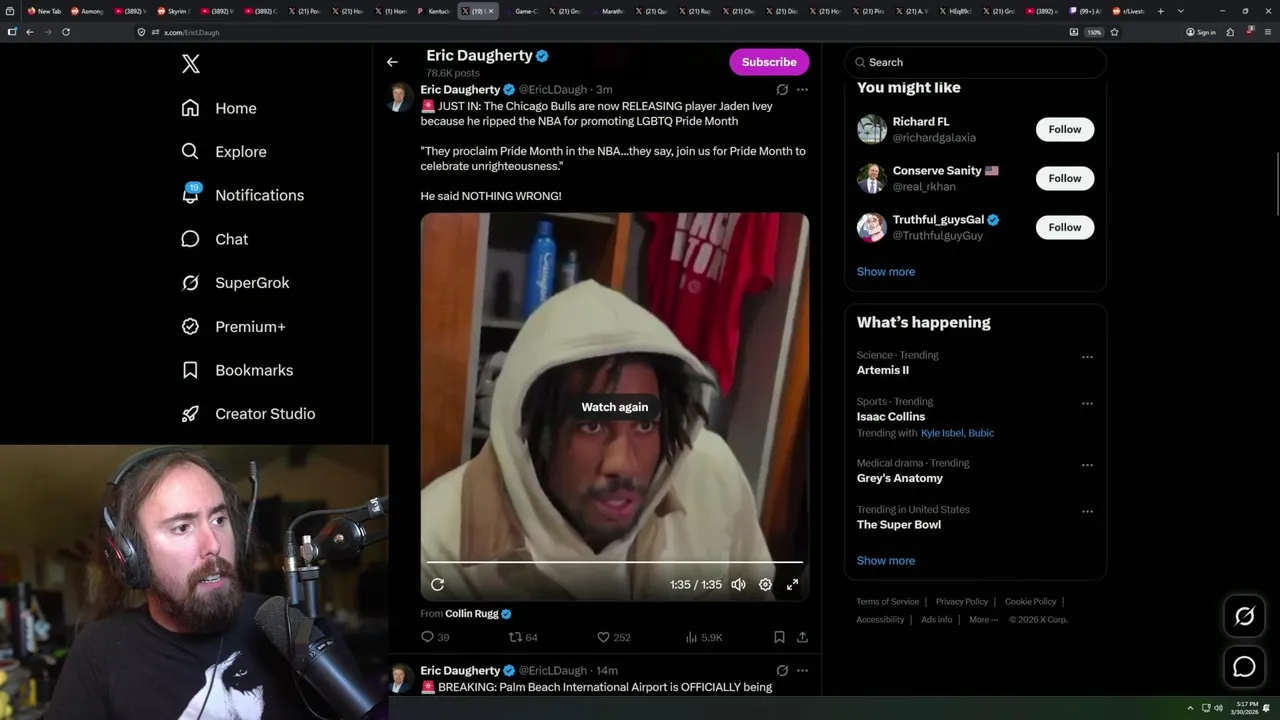Viewport: 1280px width, 720px height.
Task: Subscribe to Eric Daugherty
Action: tap(769, 62)
